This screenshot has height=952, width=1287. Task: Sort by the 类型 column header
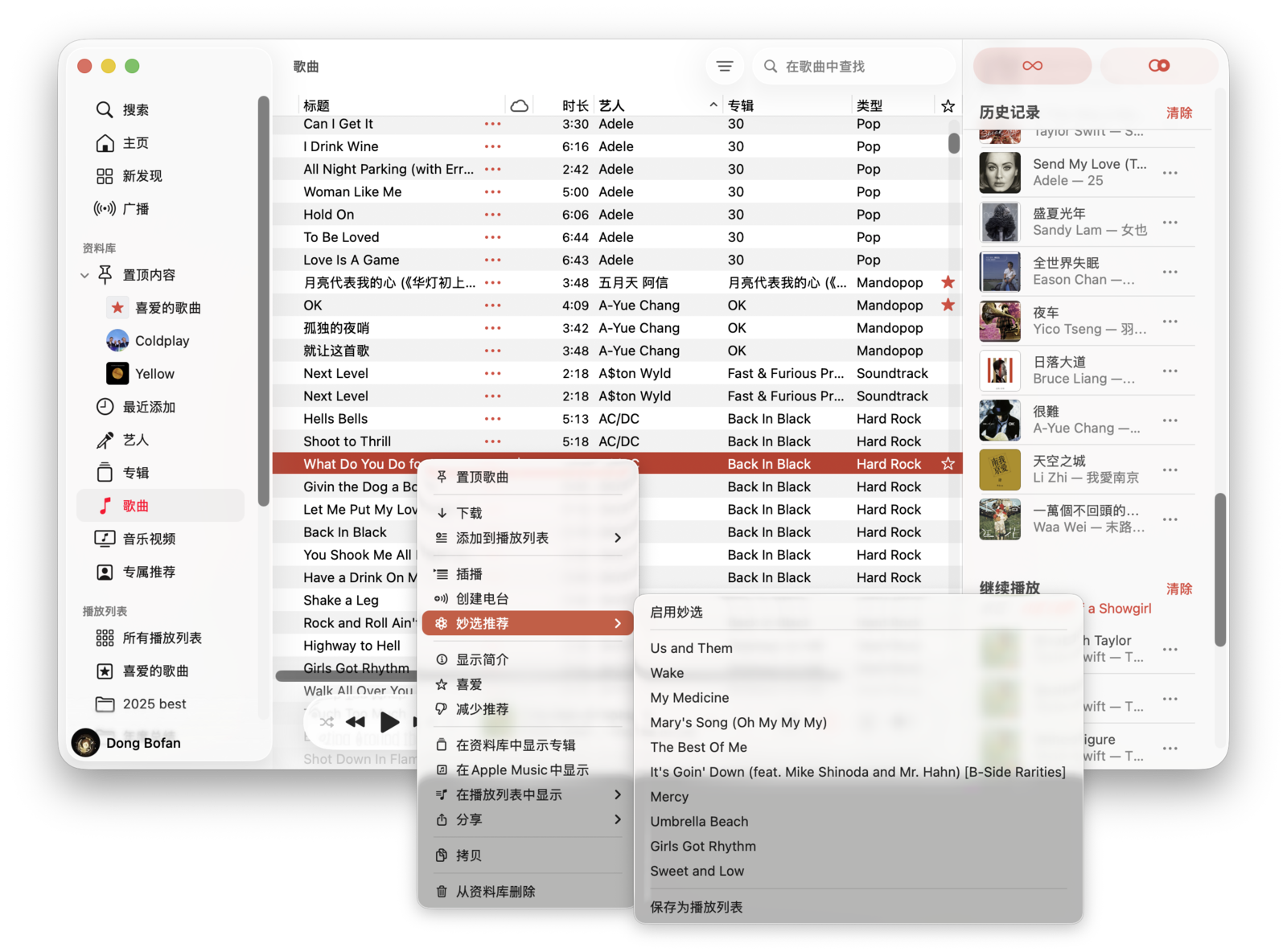tap(870, 105)
